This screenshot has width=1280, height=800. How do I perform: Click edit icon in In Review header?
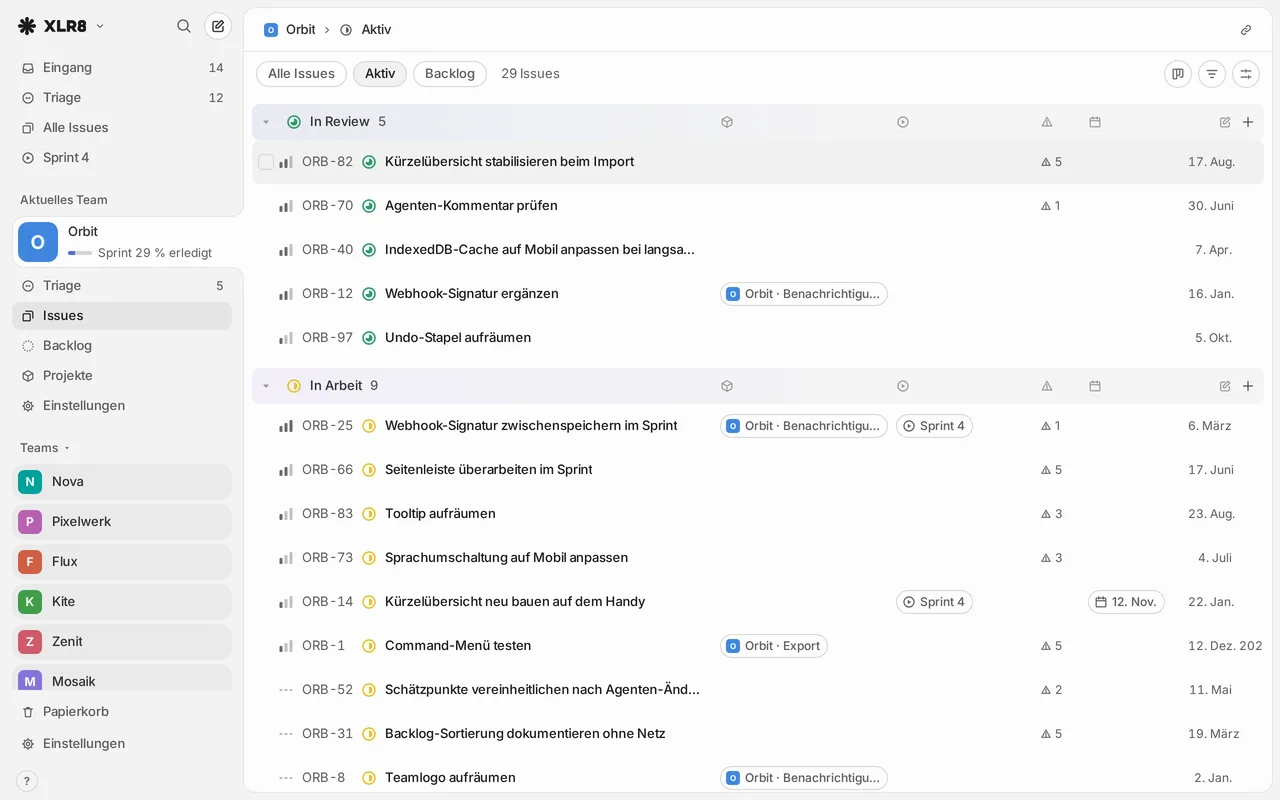pyautogui.click(x=1225, y=122)
